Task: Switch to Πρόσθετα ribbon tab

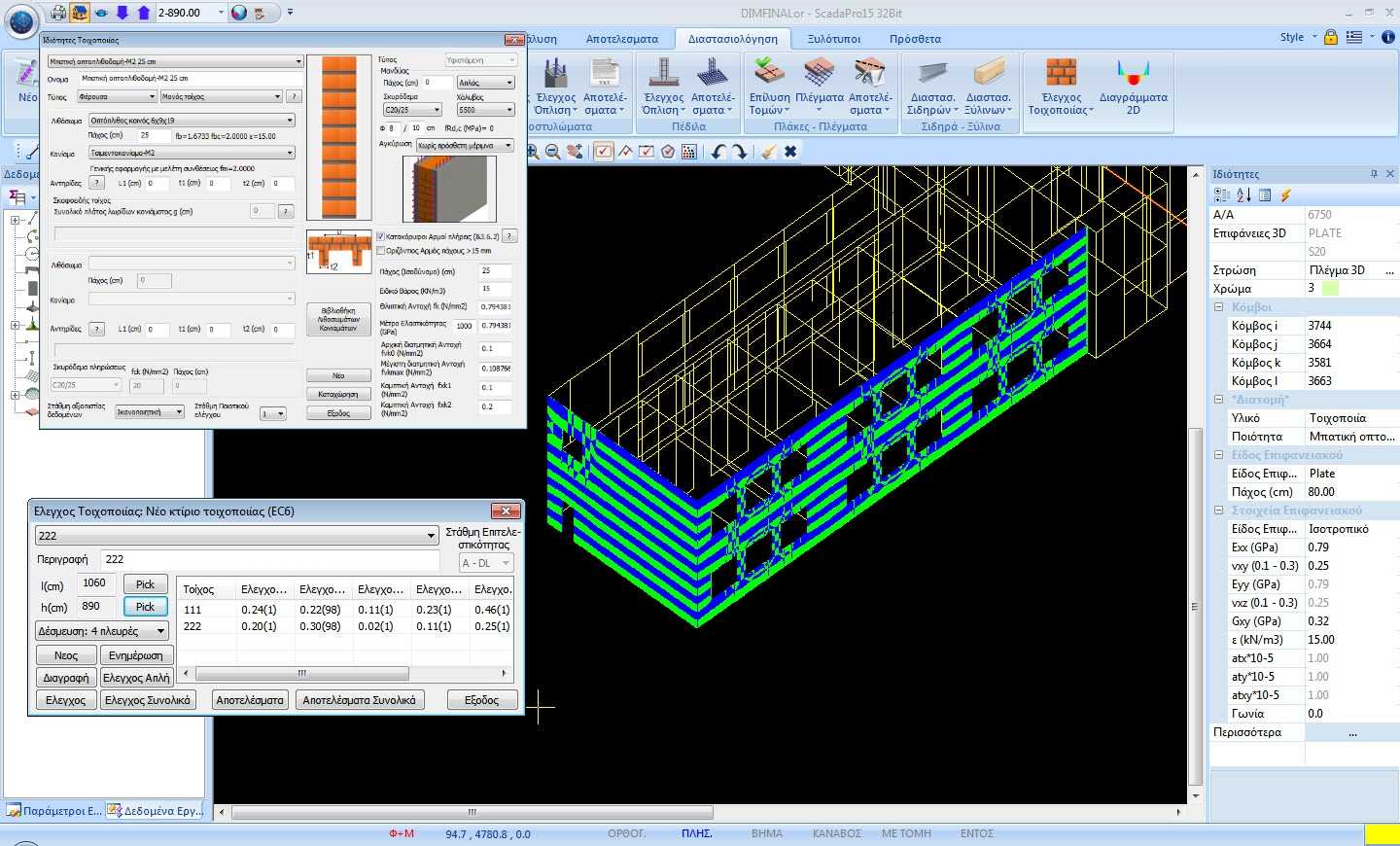Action: click(915, 39)
